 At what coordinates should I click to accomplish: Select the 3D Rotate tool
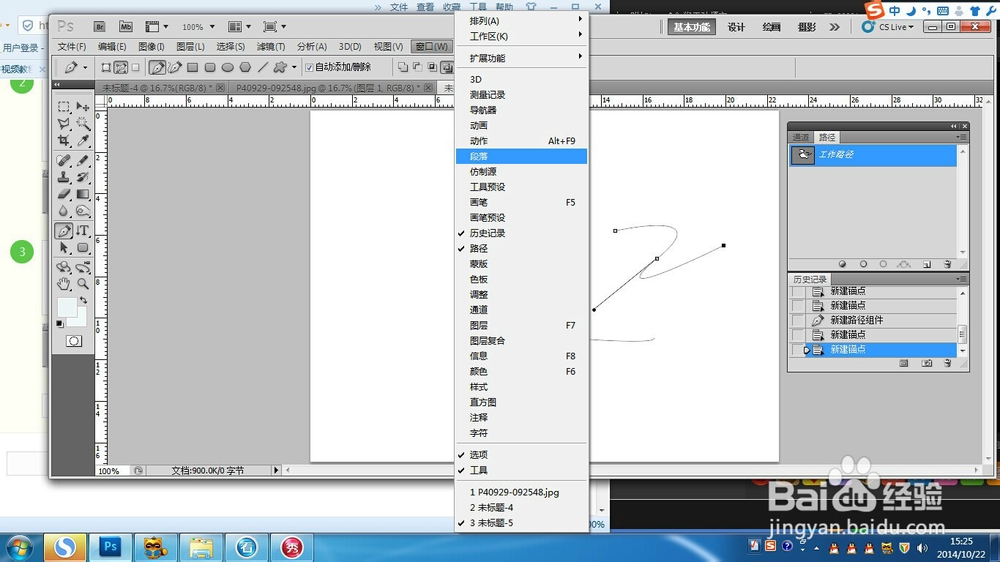64,267
